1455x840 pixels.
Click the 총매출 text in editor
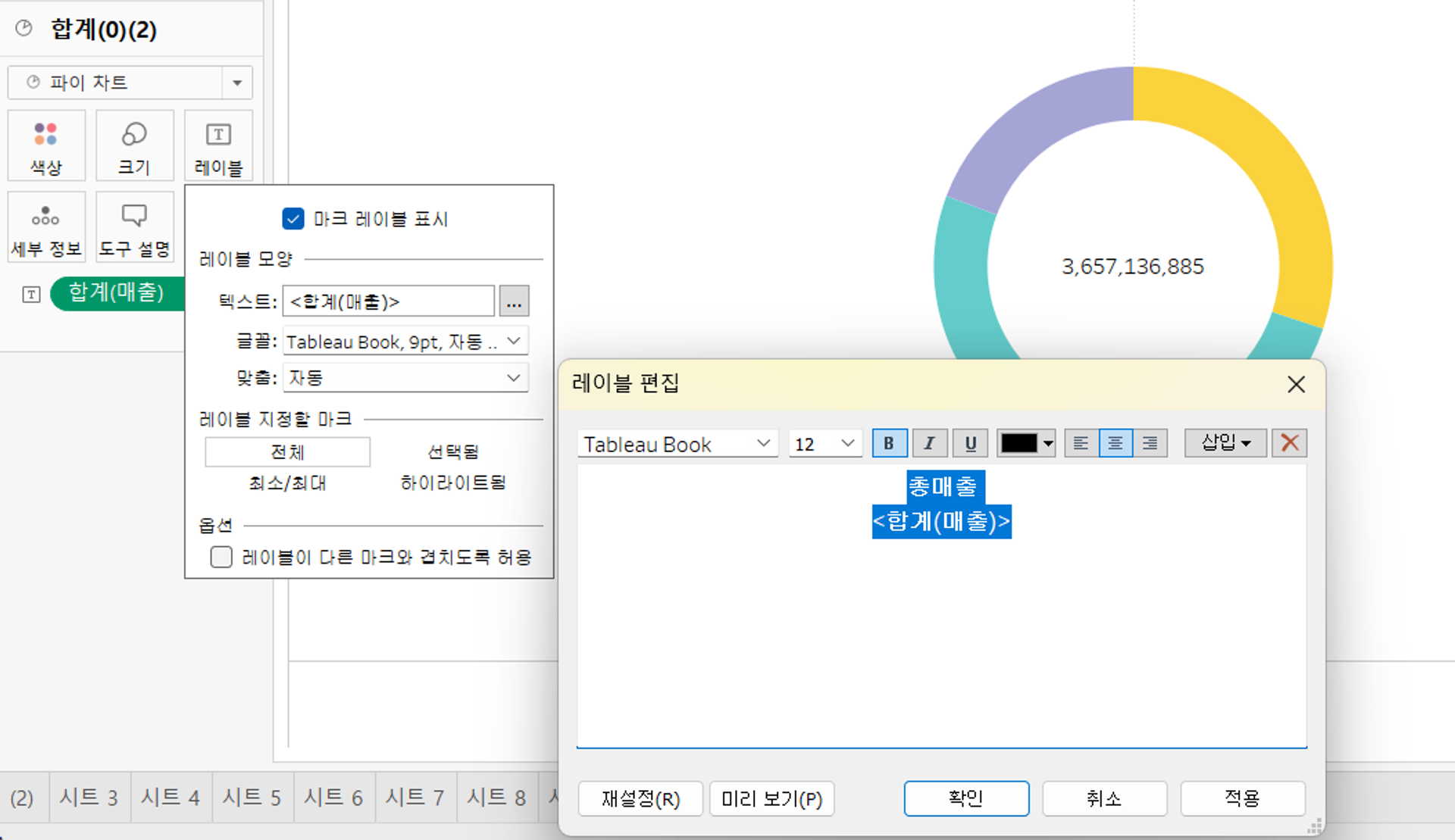(945, 486)
